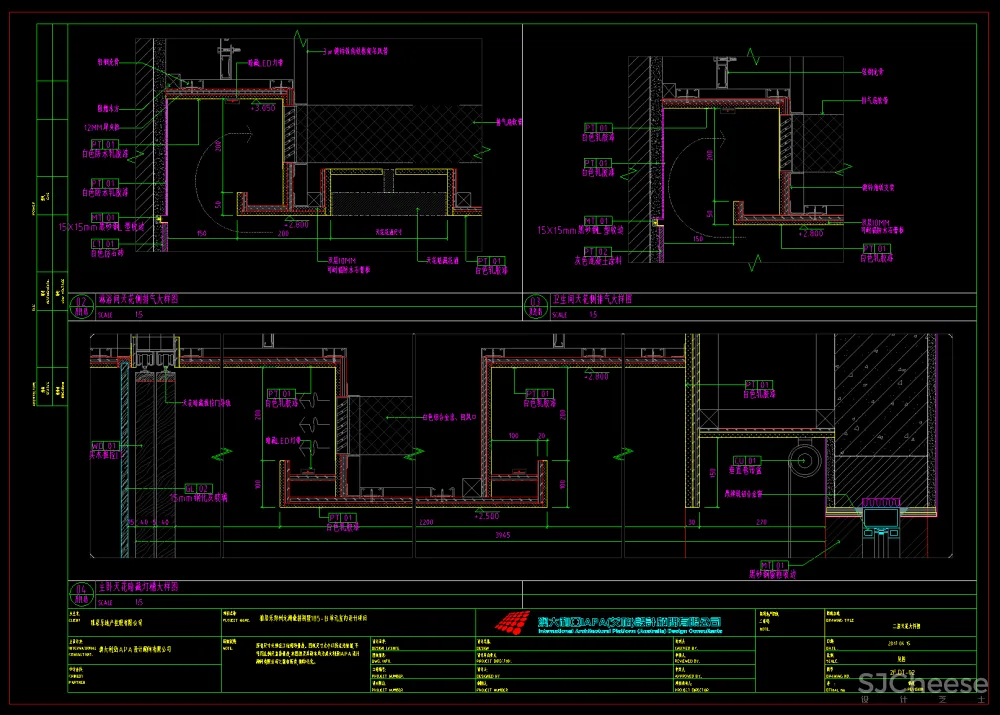Select the 12MM label in detail 02

click(100, 128)
